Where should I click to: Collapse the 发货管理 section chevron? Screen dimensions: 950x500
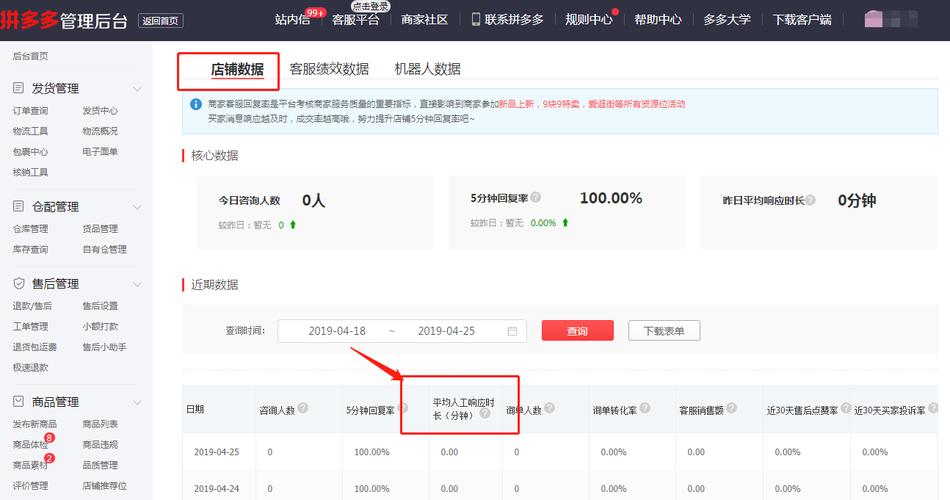[x=138, y=89]
